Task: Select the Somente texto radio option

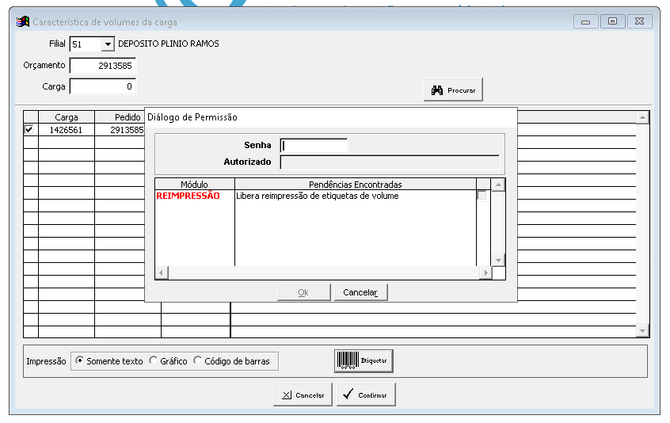Action: pos(80,361)
